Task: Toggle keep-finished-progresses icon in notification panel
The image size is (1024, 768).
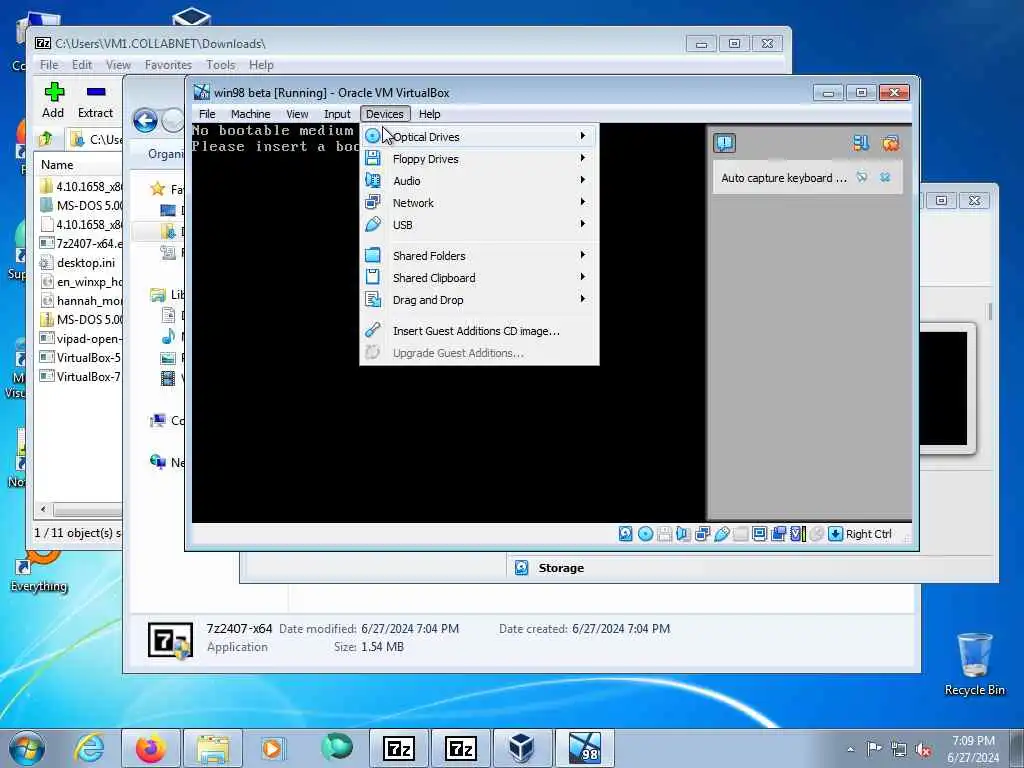Action: tap(861, 143)
